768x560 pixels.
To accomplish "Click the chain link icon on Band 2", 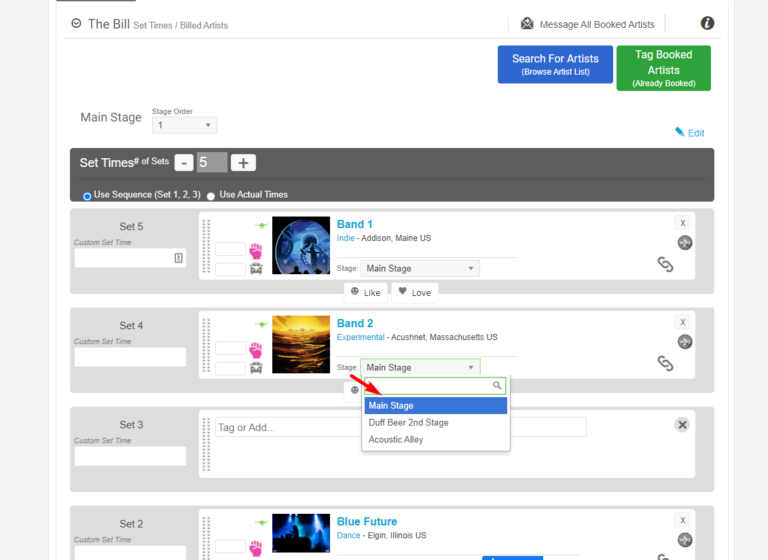I will [x=665, y=363].
